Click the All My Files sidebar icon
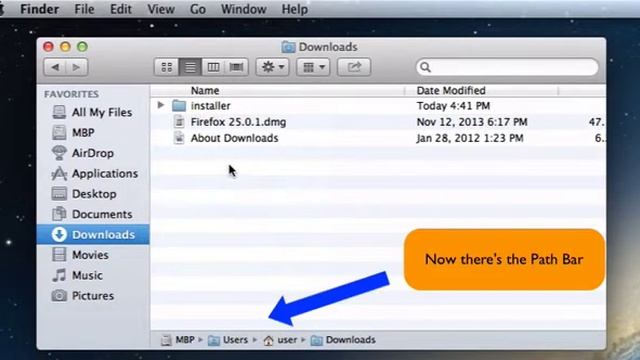This screenshot has width=640, height=360. (59, 112)
